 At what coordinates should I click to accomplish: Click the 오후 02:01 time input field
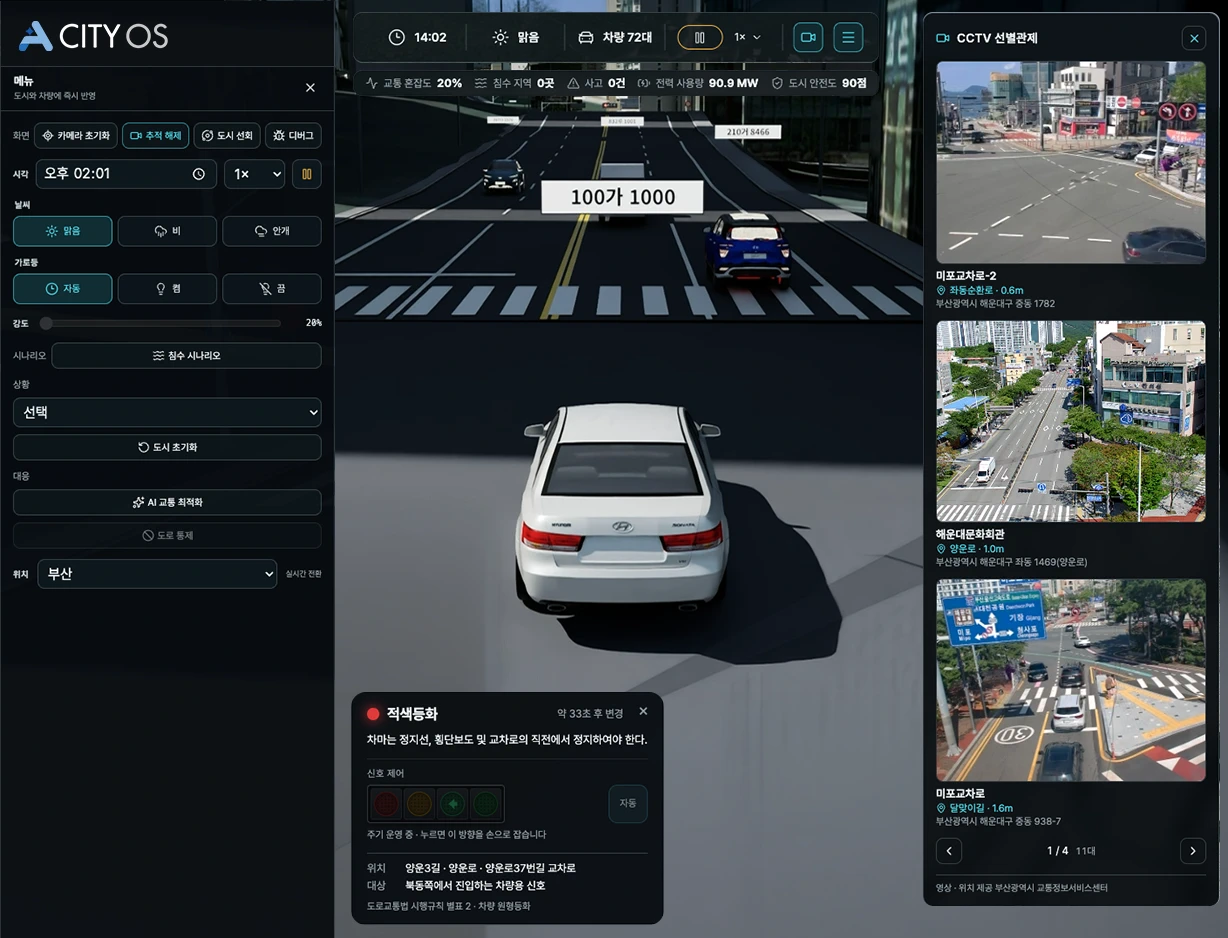tap(126, 174)
